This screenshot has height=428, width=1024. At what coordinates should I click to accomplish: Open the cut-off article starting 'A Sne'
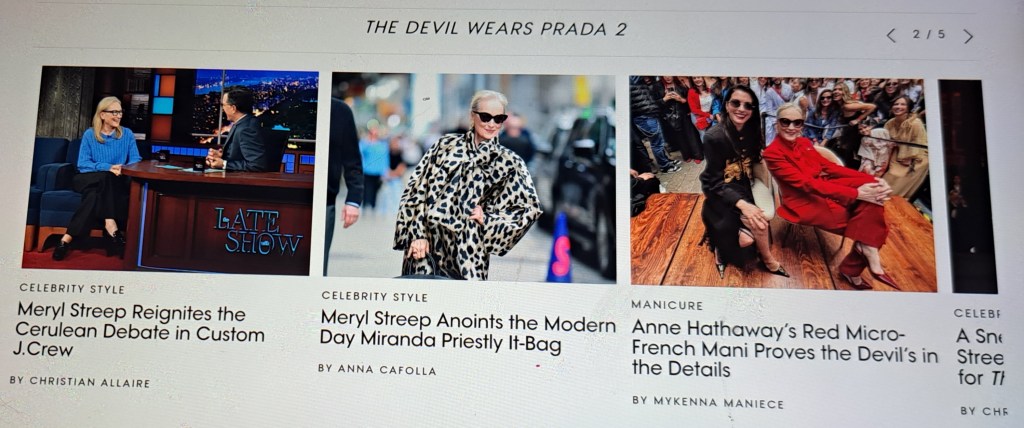[x=981, y=357]
